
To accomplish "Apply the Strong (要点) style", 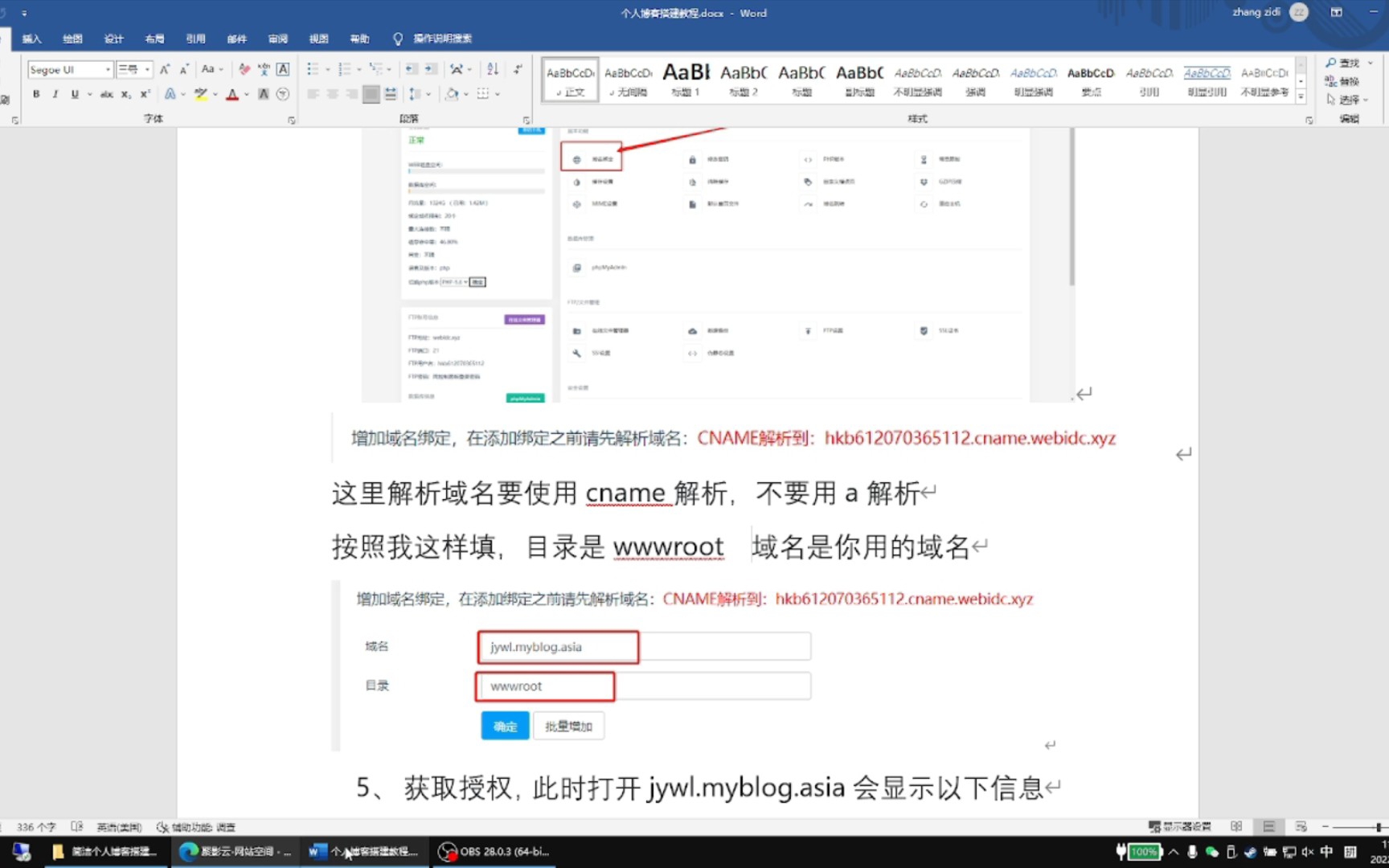I will (1091, 80).
